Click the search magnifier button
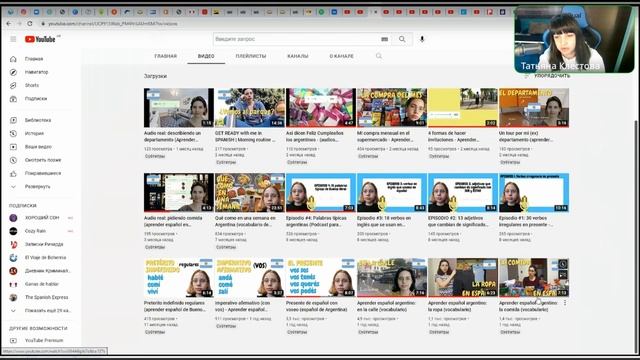This screenshot has width=640, height=360. click(x=402, y=39)
